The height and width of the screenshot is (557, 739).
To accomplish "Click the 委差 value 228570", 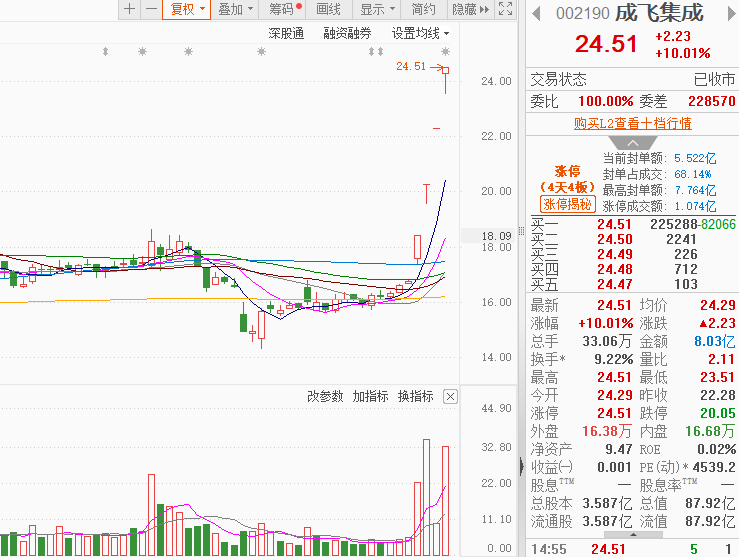I will [x=712, y=101].
